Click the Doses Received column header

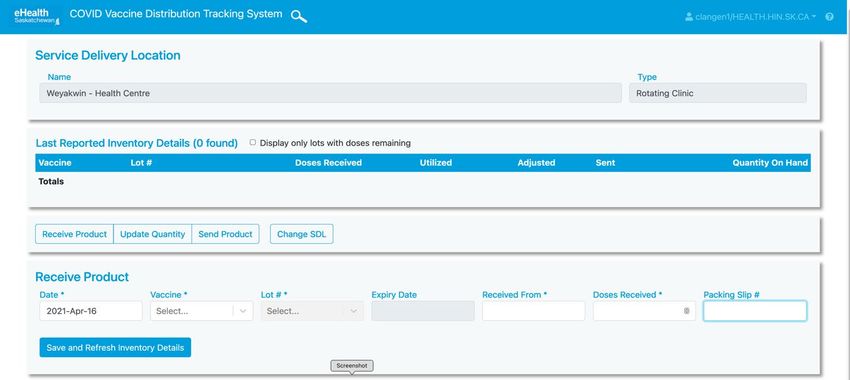(328, 163)
